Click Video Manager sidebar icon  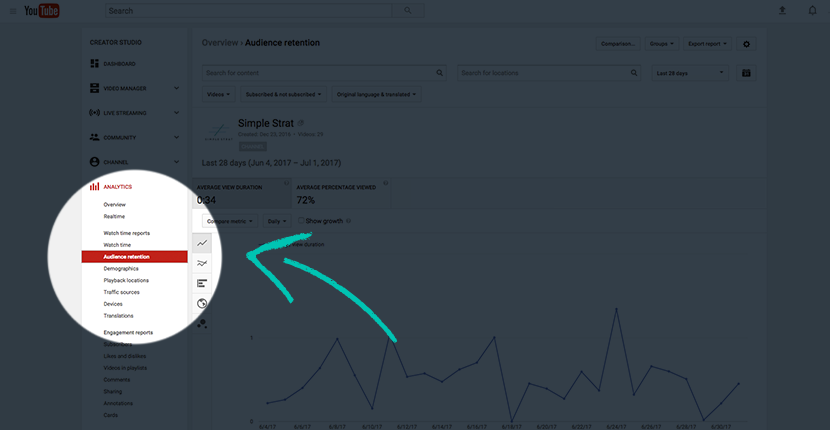click(x=95, y=88)
